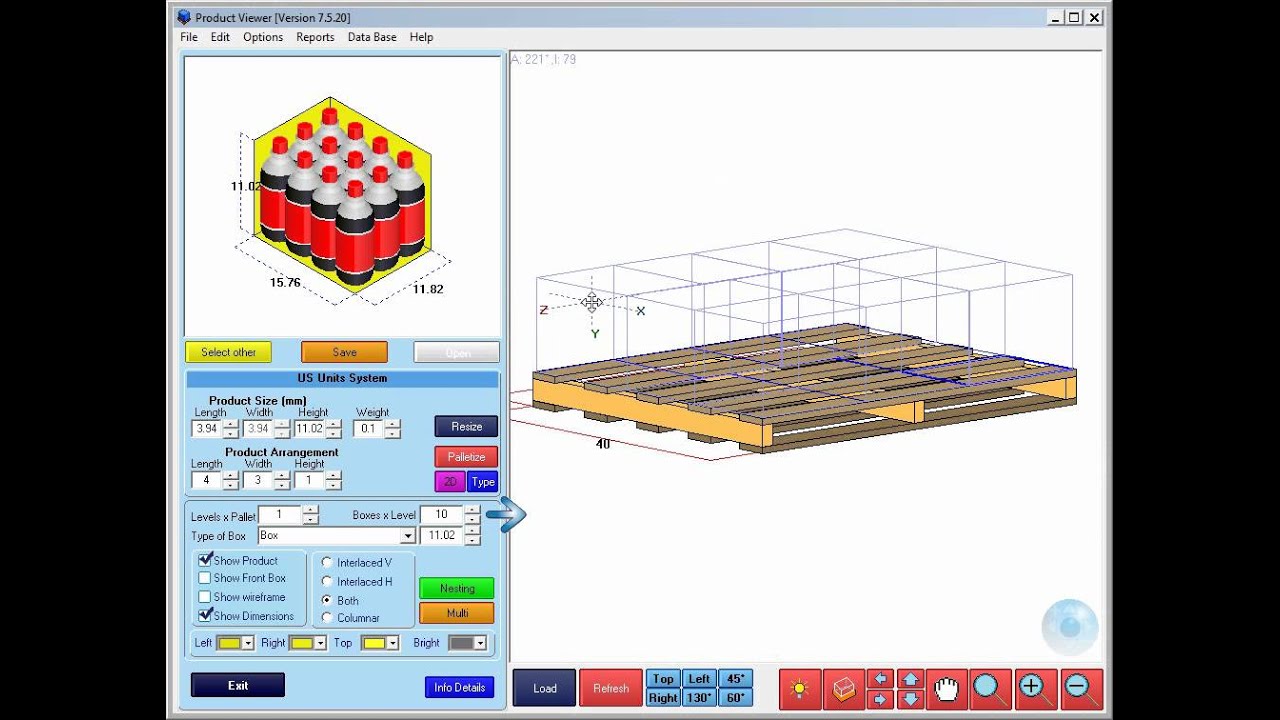Click the Boxes x Level input field
This screenshot has height=720, width=1280.
point(441,515)
